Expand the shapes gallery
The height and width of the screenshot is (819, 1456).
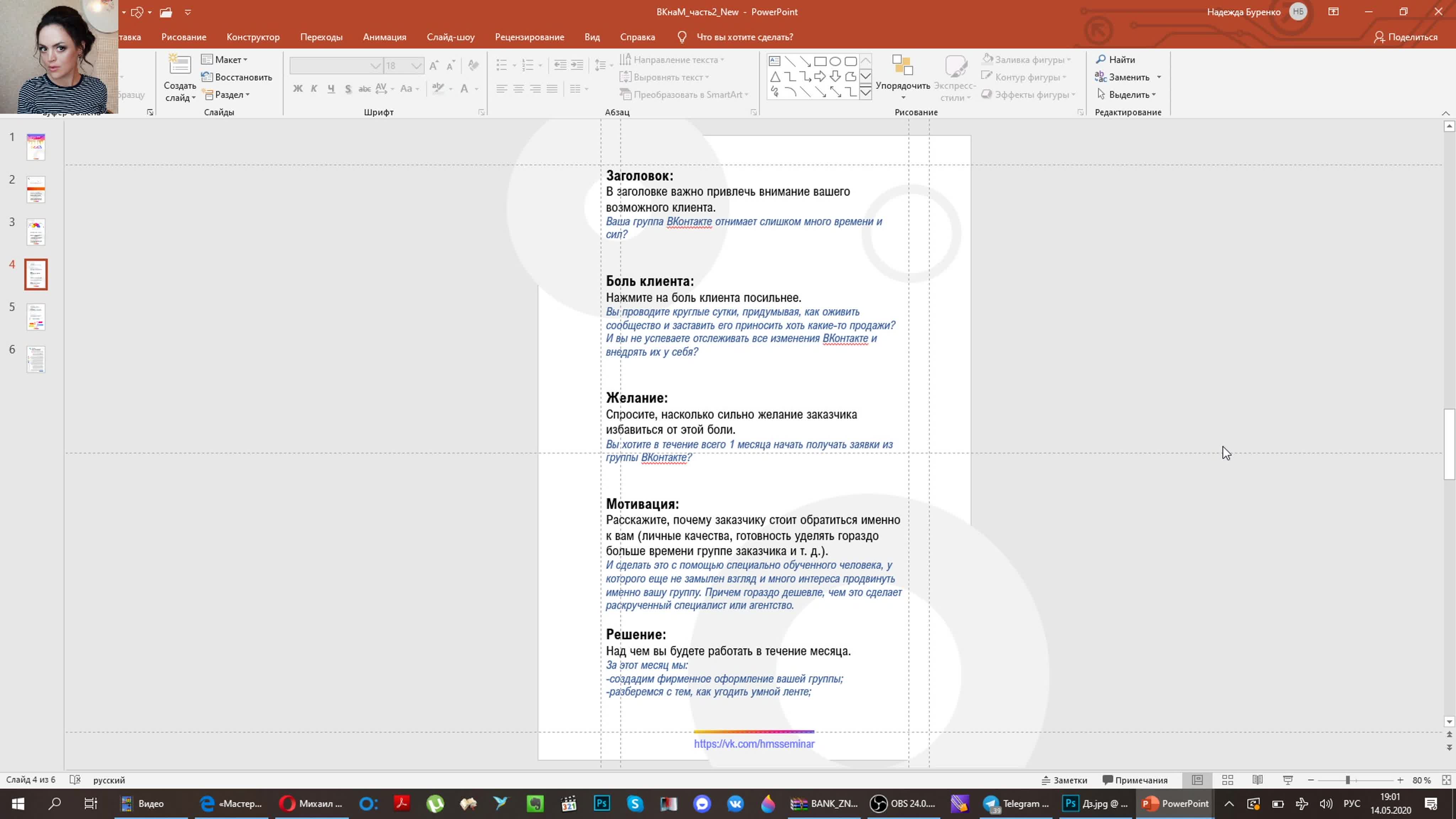(x=865, y=93)
